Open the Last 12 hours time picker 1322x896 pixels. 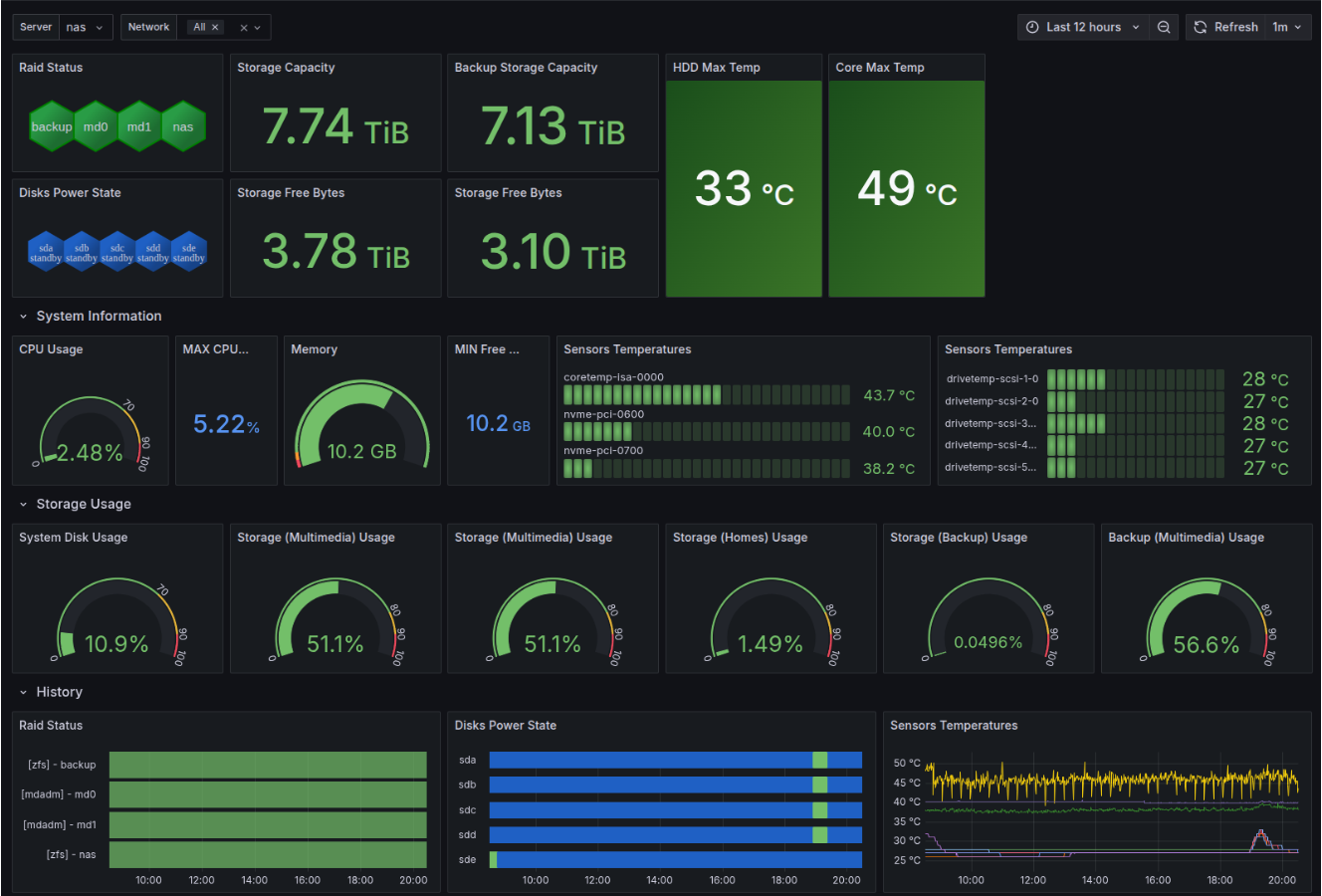1083,27
